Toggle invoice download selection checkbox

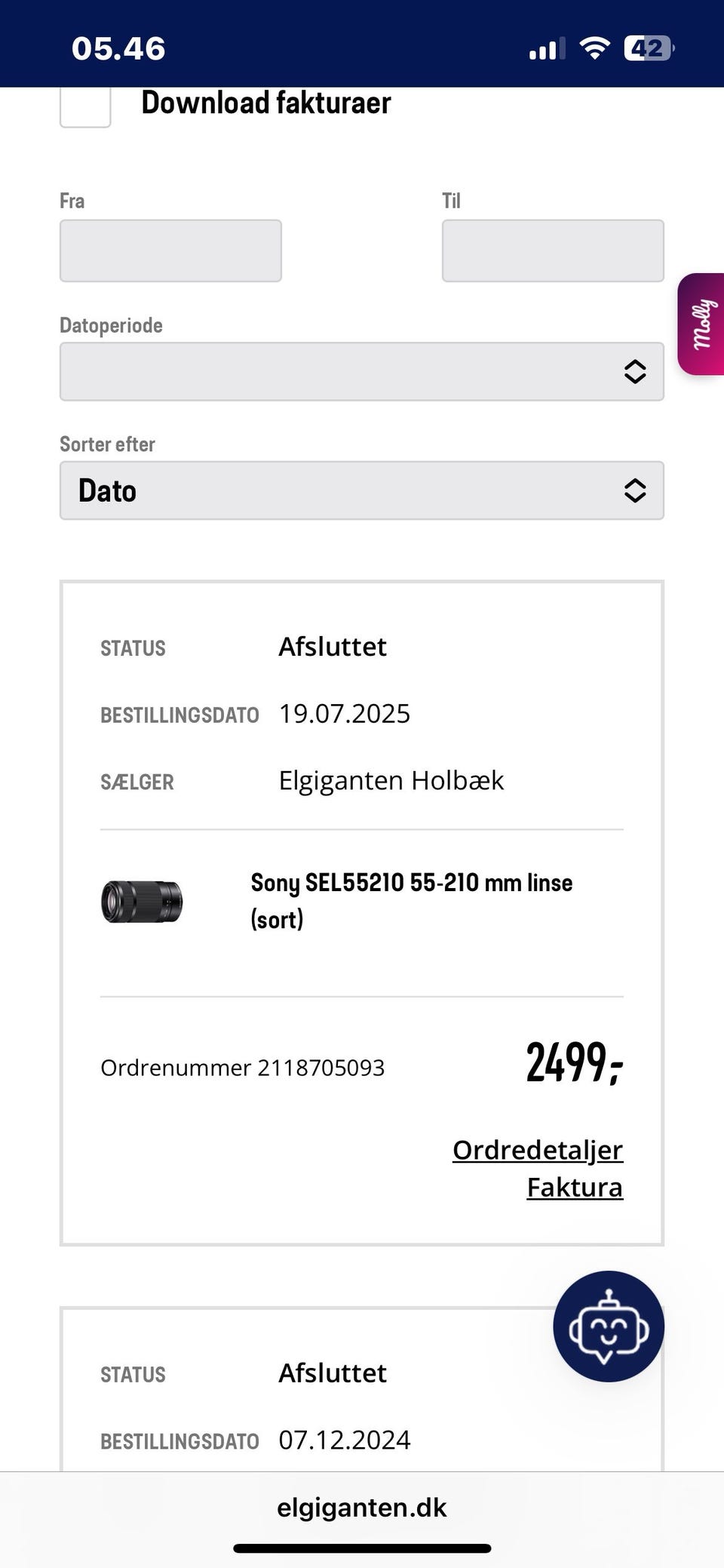tap(85, 106)
